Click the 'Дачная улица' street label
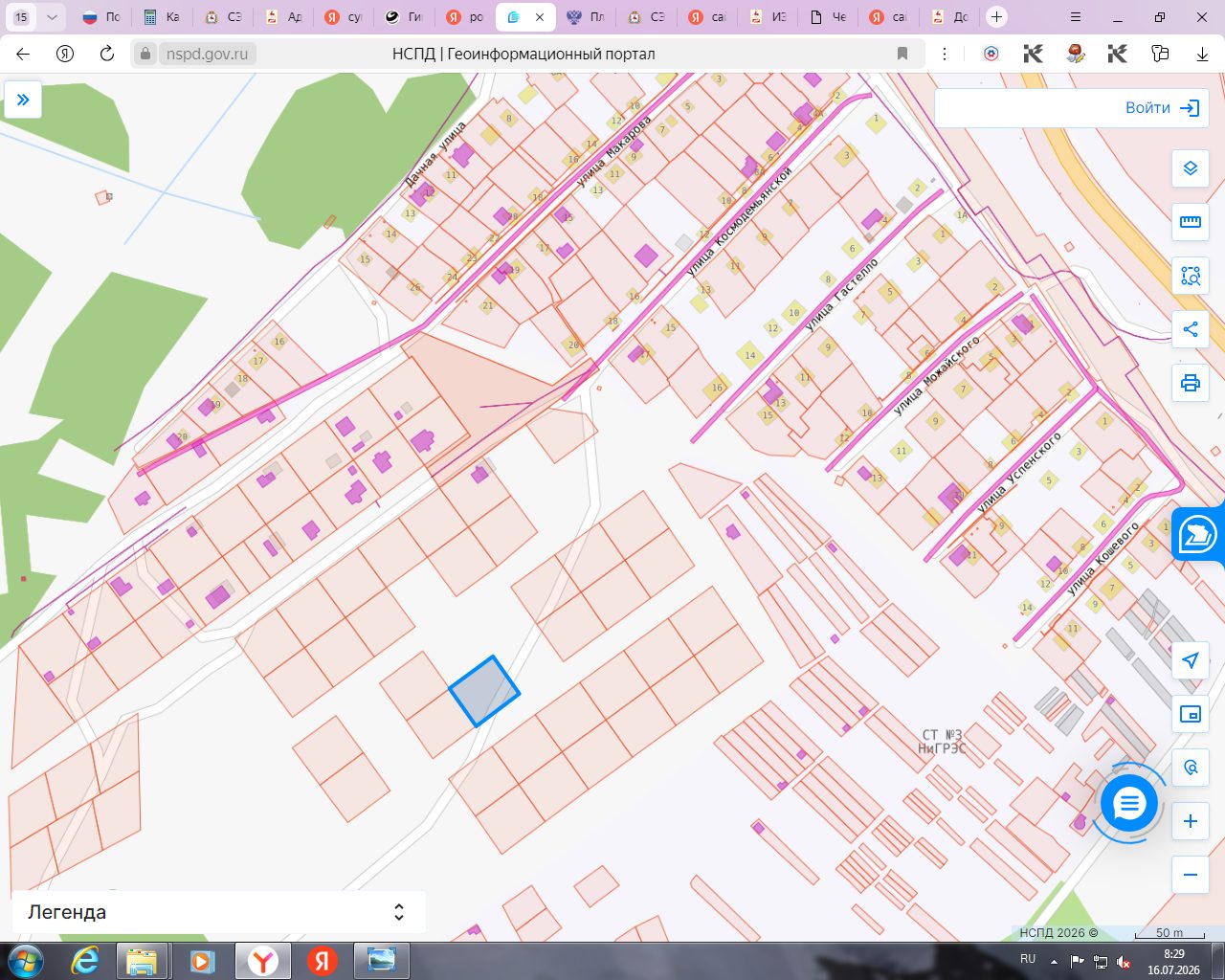 coord(435,153)
